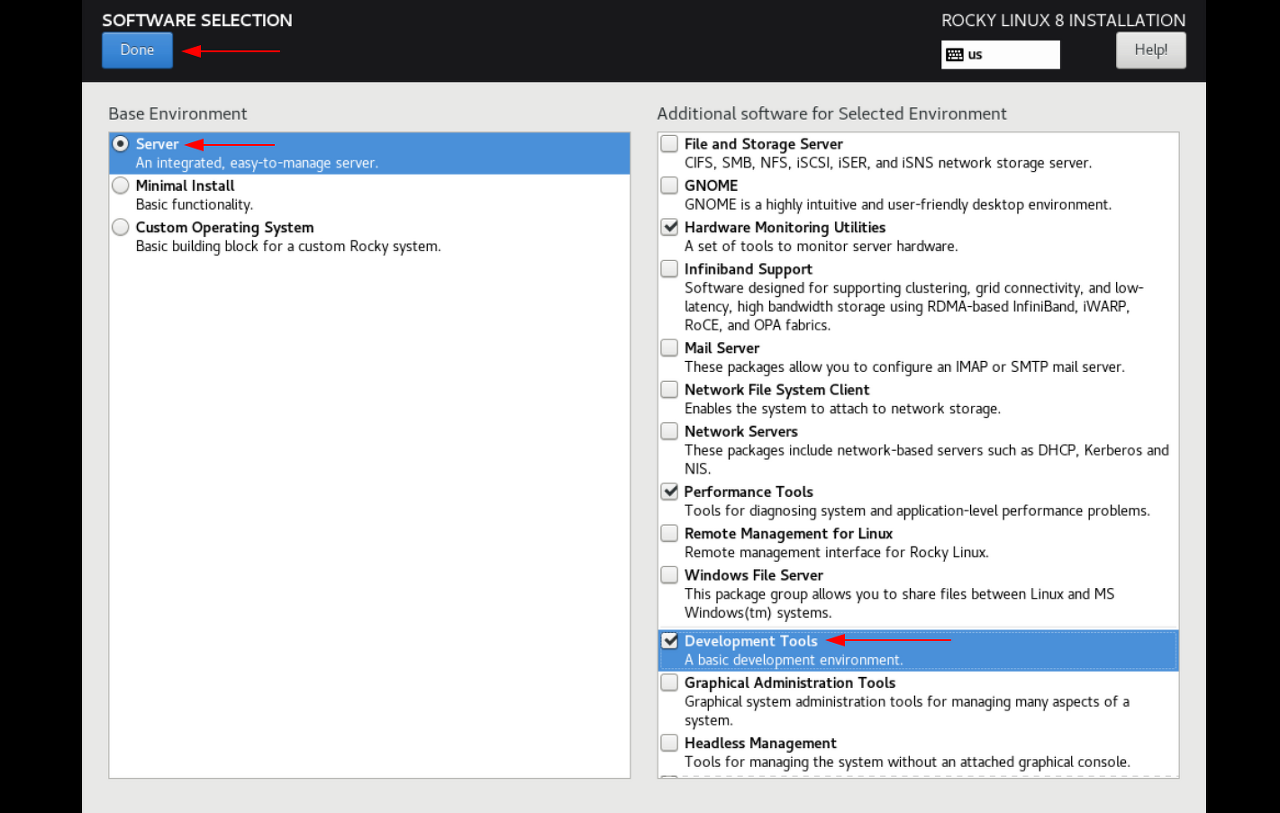The width and height of the screenshot is (1280, 813).
Task: Click the 'A basic development environment.' text
Action: click(794, 660)
